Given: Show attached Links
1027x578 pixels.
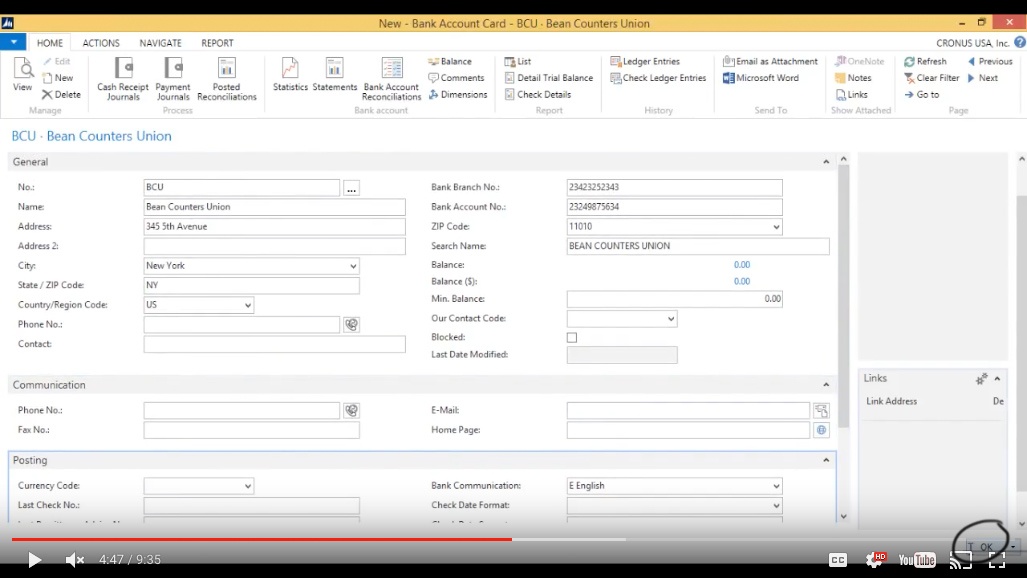Looking at the screenshot, I should 851,94.
